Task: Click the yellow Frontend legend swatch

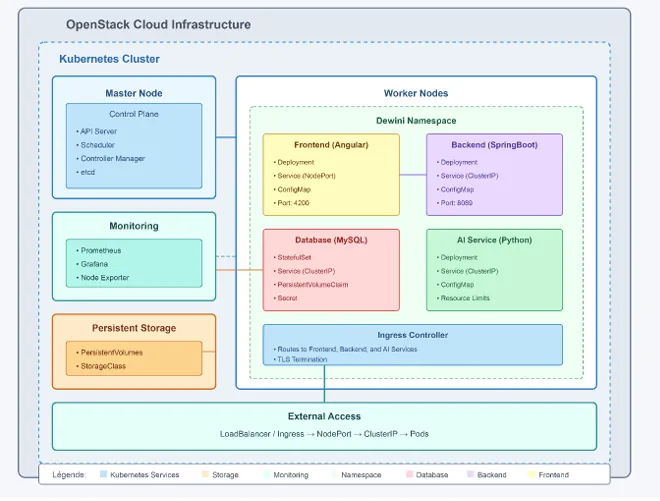Action: pos(532,474)
